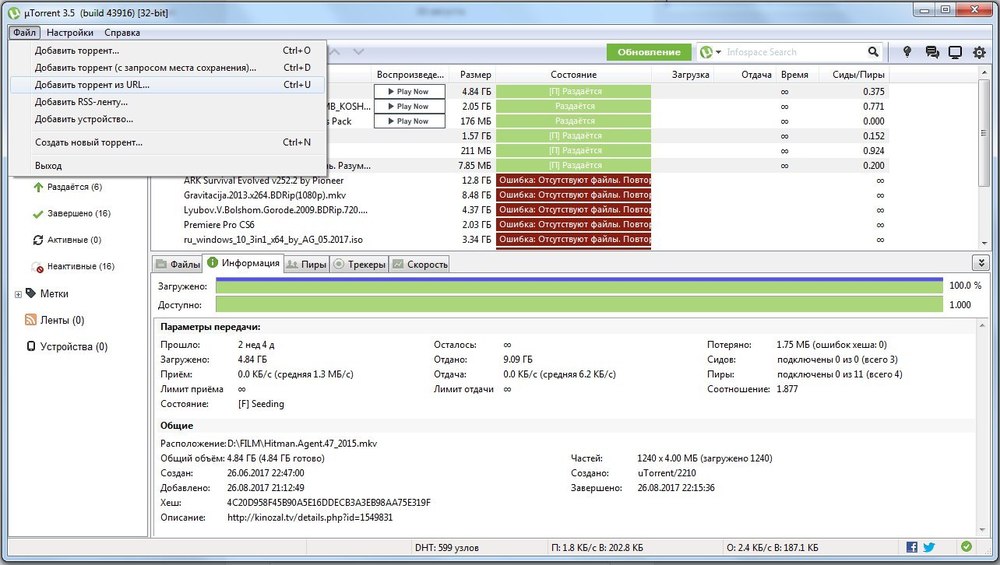Open settings via the gear icon
The width and height of the screenshot is (1000, 565).
pos(980,52)
